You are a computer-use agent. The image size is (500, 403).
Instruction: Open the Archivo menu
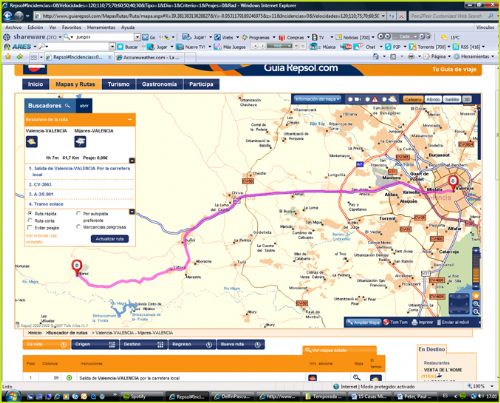[13, 27]
